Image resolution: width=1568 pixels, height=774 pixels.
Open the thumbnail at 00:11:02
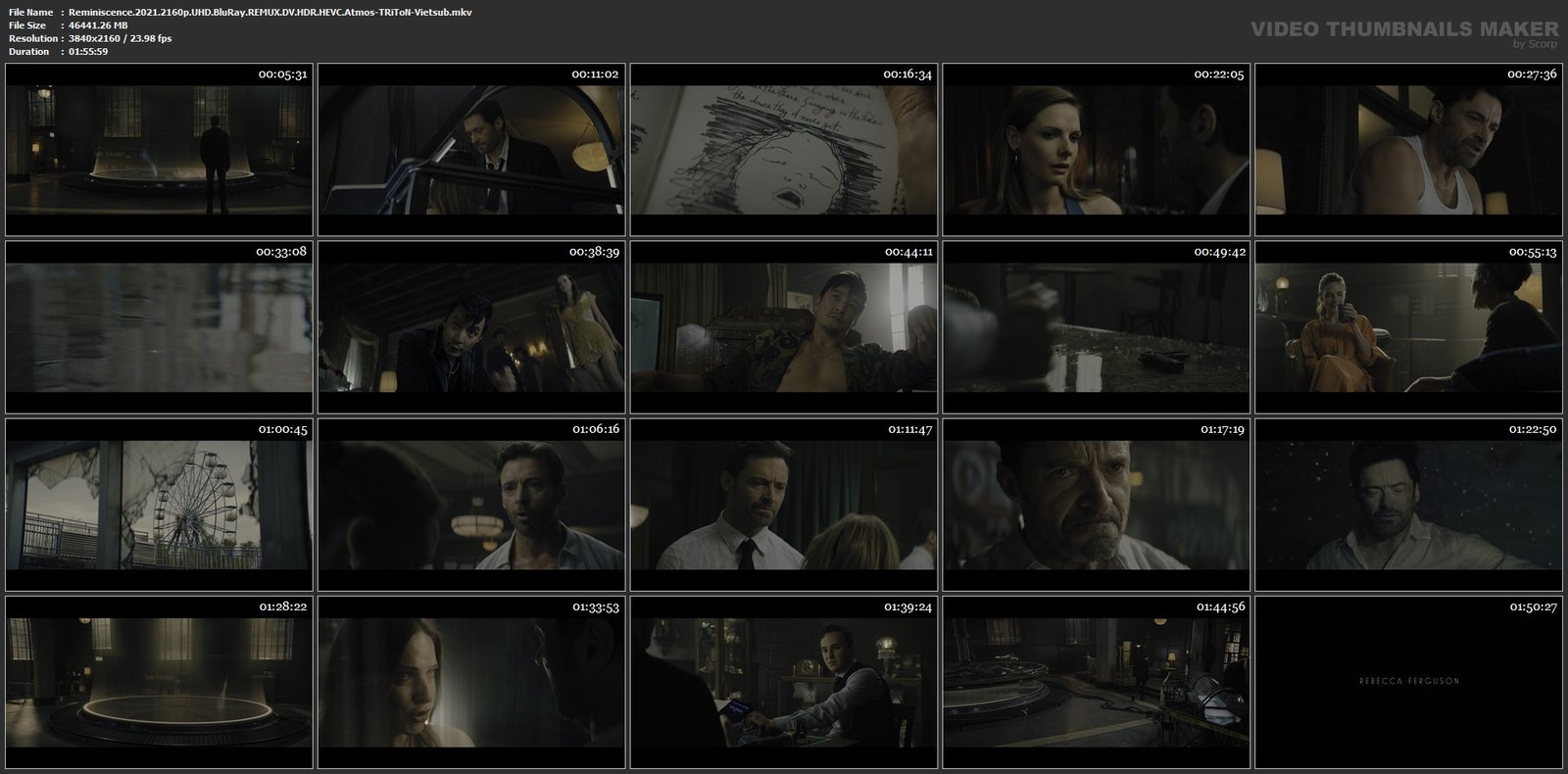coord(471,150)
